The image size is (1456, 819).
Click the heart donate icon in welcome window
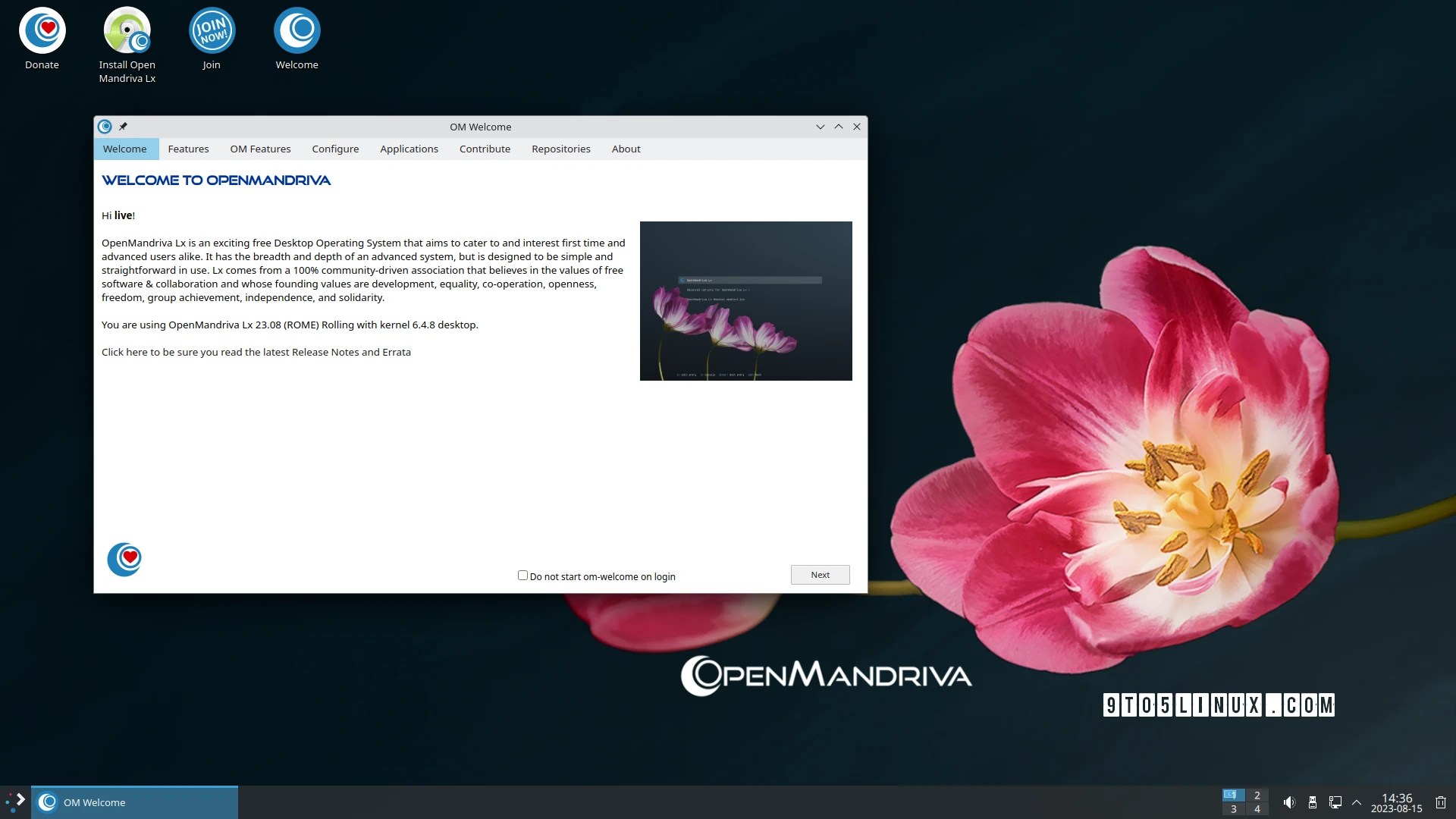(124, 560)
